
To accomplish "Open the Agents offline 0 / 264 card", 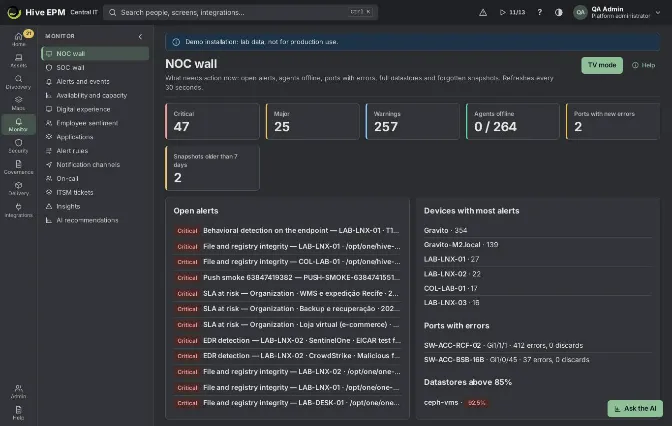I will point(513,121).
